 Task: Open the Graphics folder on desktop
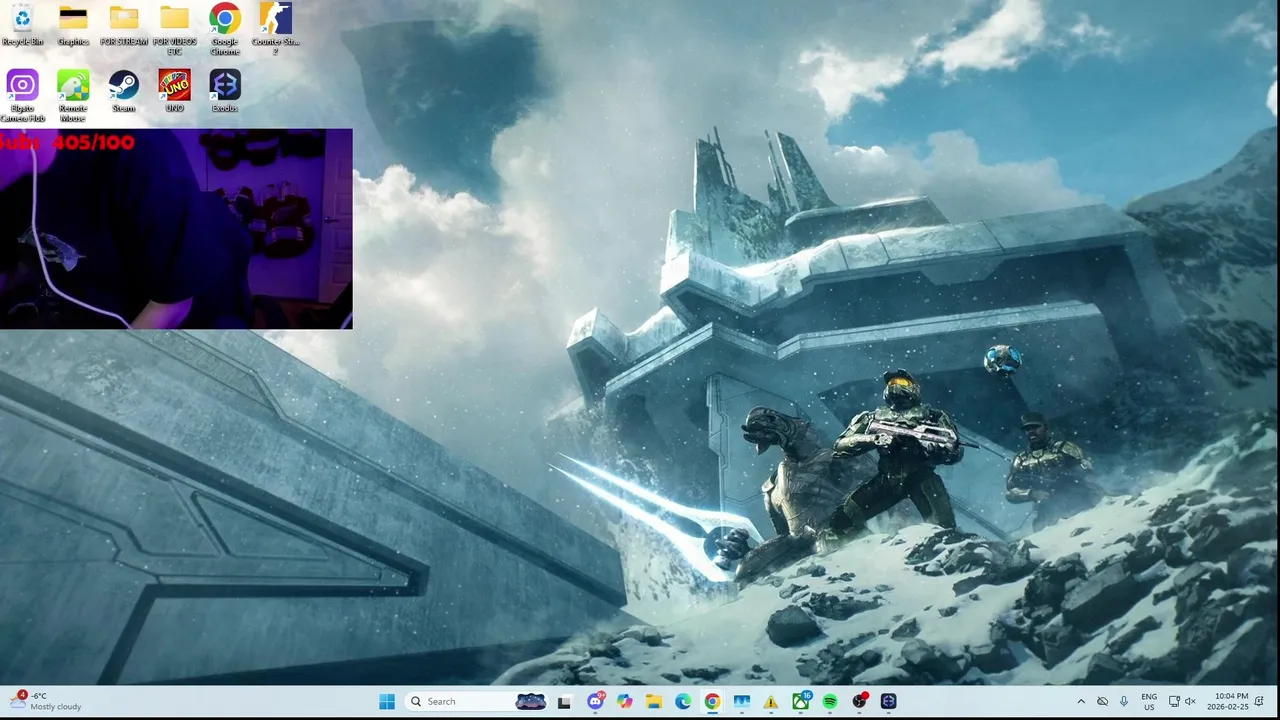(x=73, y=26)
